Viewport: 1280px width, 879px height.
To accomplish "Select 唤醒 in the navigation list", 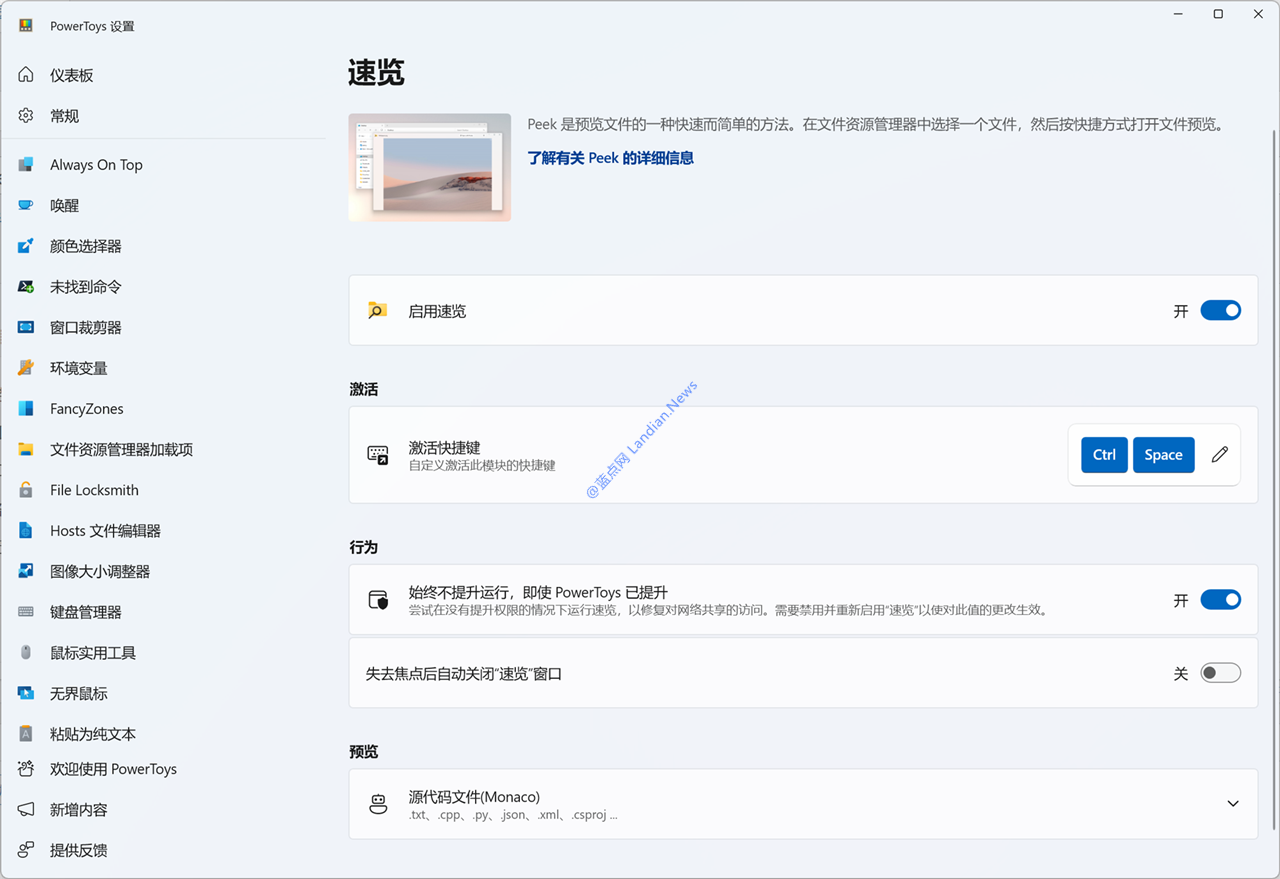I will pyautogui.click(x=64, y=205).
